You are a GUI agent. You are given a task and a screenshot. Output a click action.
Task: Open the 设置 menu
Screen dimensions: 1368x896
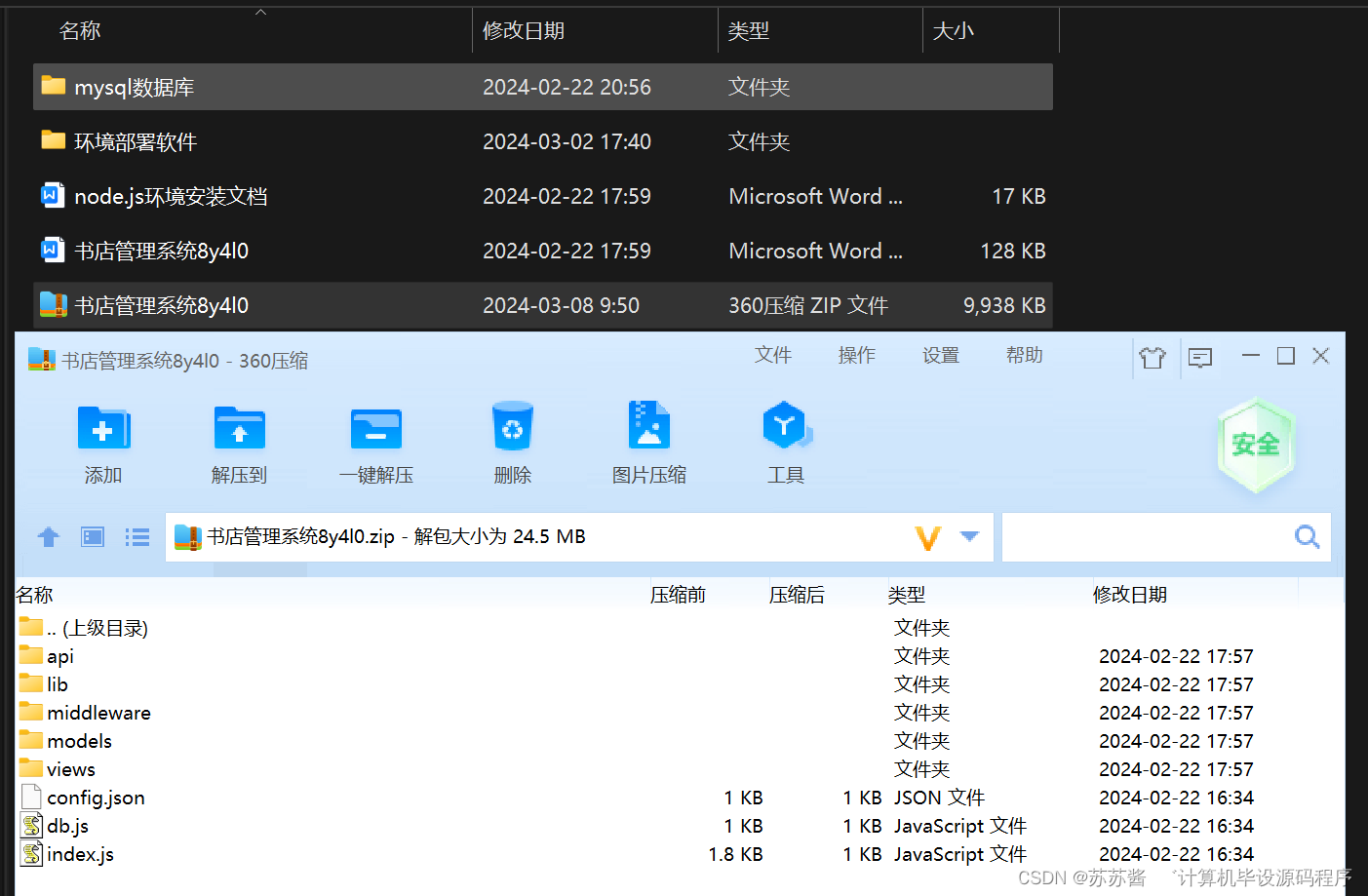point(940,355)
